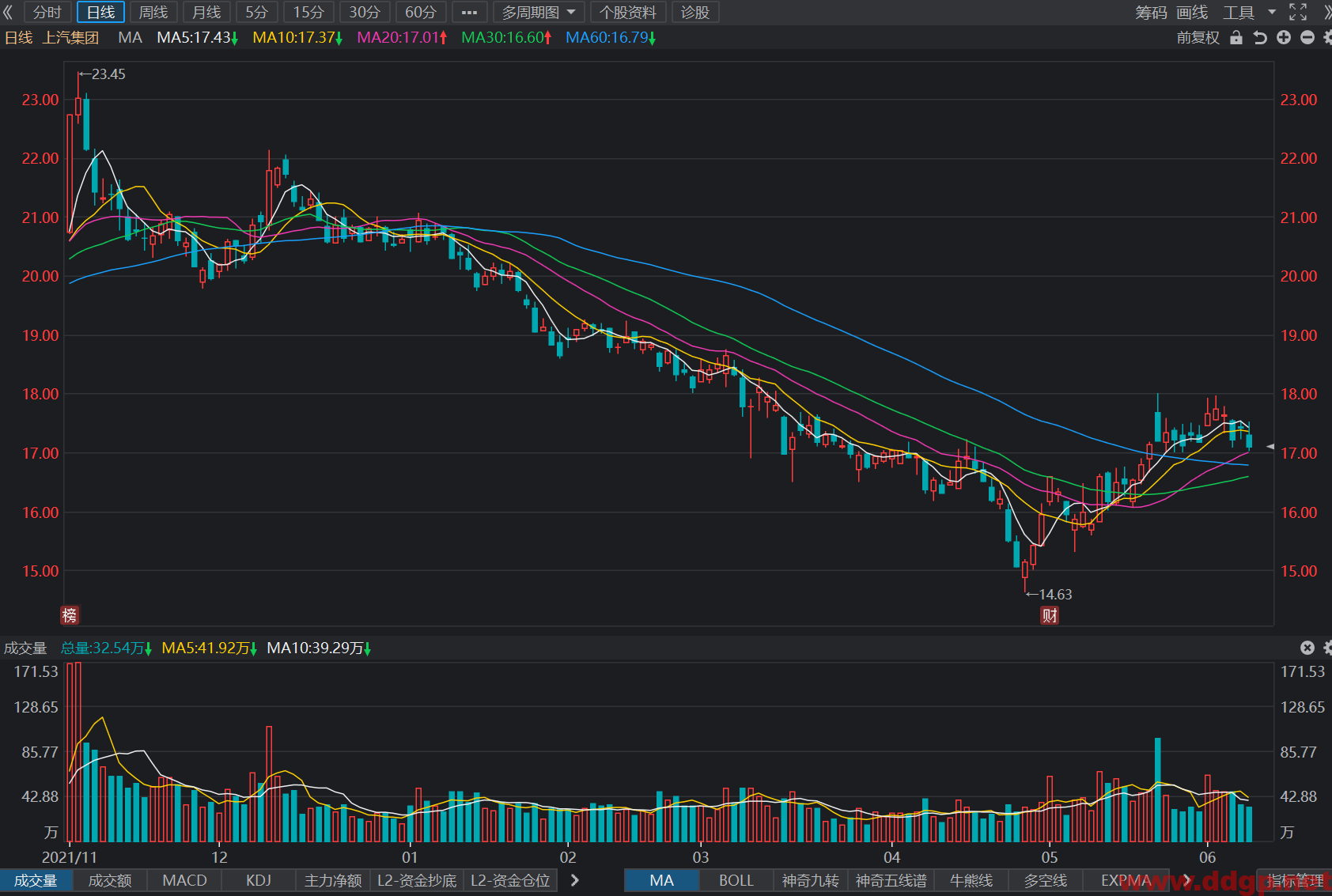This screenshot has height=896, width=1332.
Task: Select 神奇五线谱 overlay tab
Action: (891, 880)
